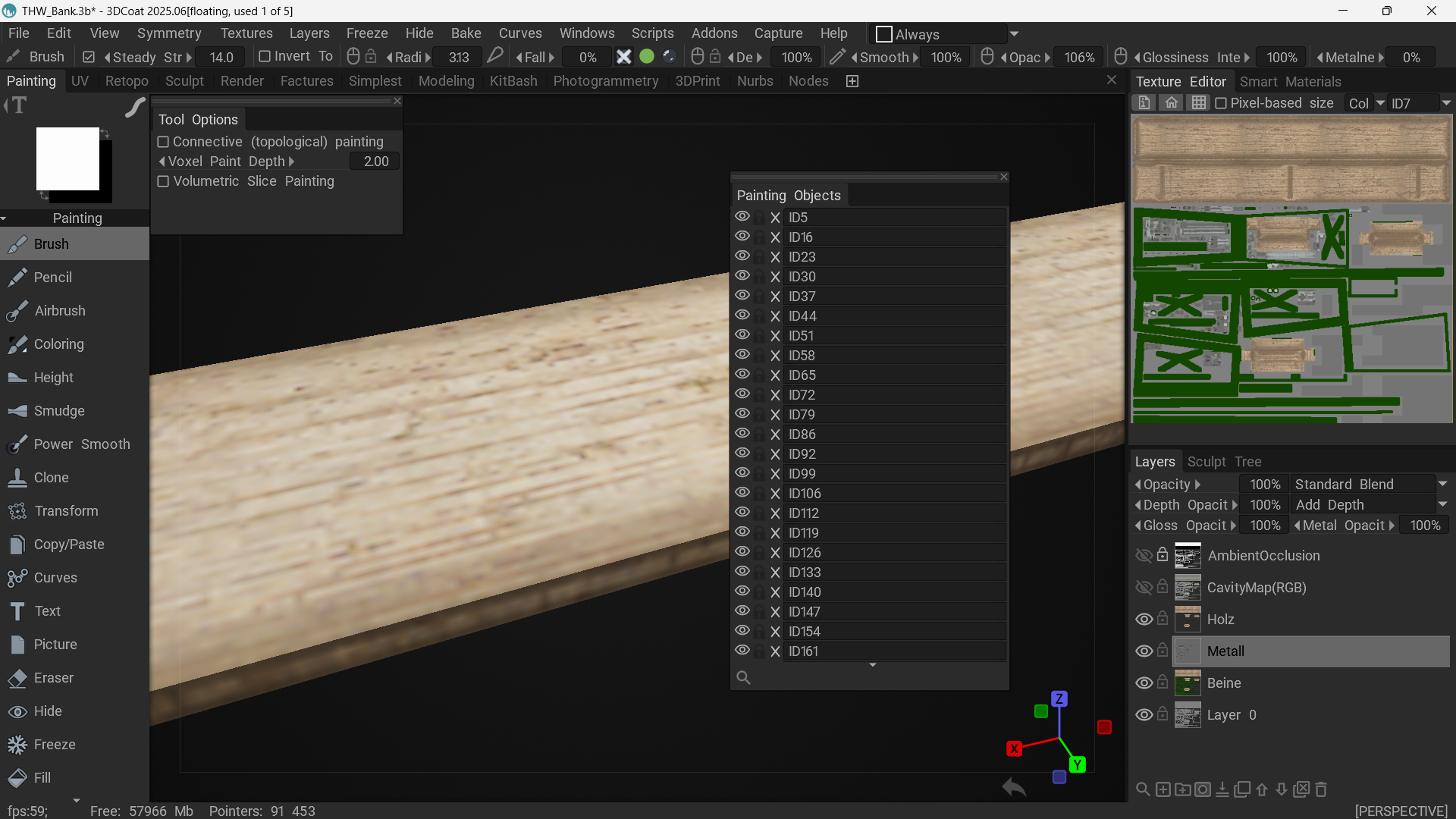
Task: Activate the Eraser tool
Action: tap(74, 678)
